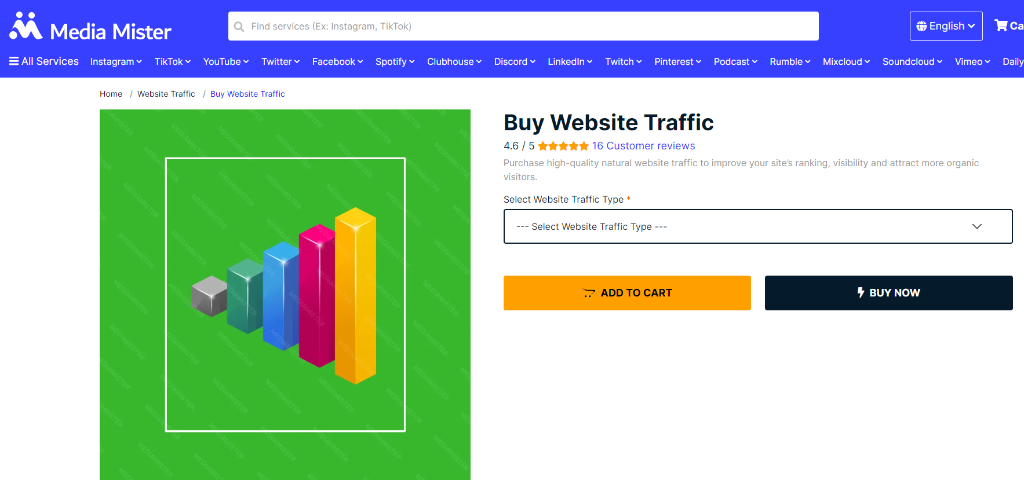
Task: Expand the English language selector
Action: (946, 26)
